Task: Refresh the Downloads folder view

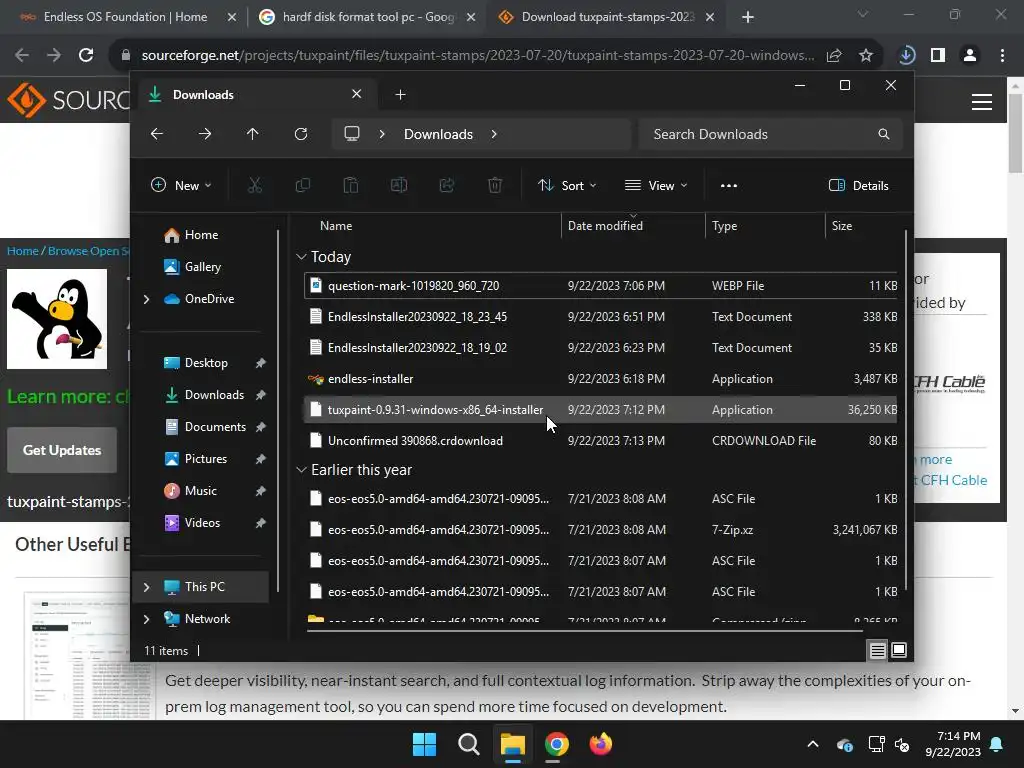Action: 300,134
